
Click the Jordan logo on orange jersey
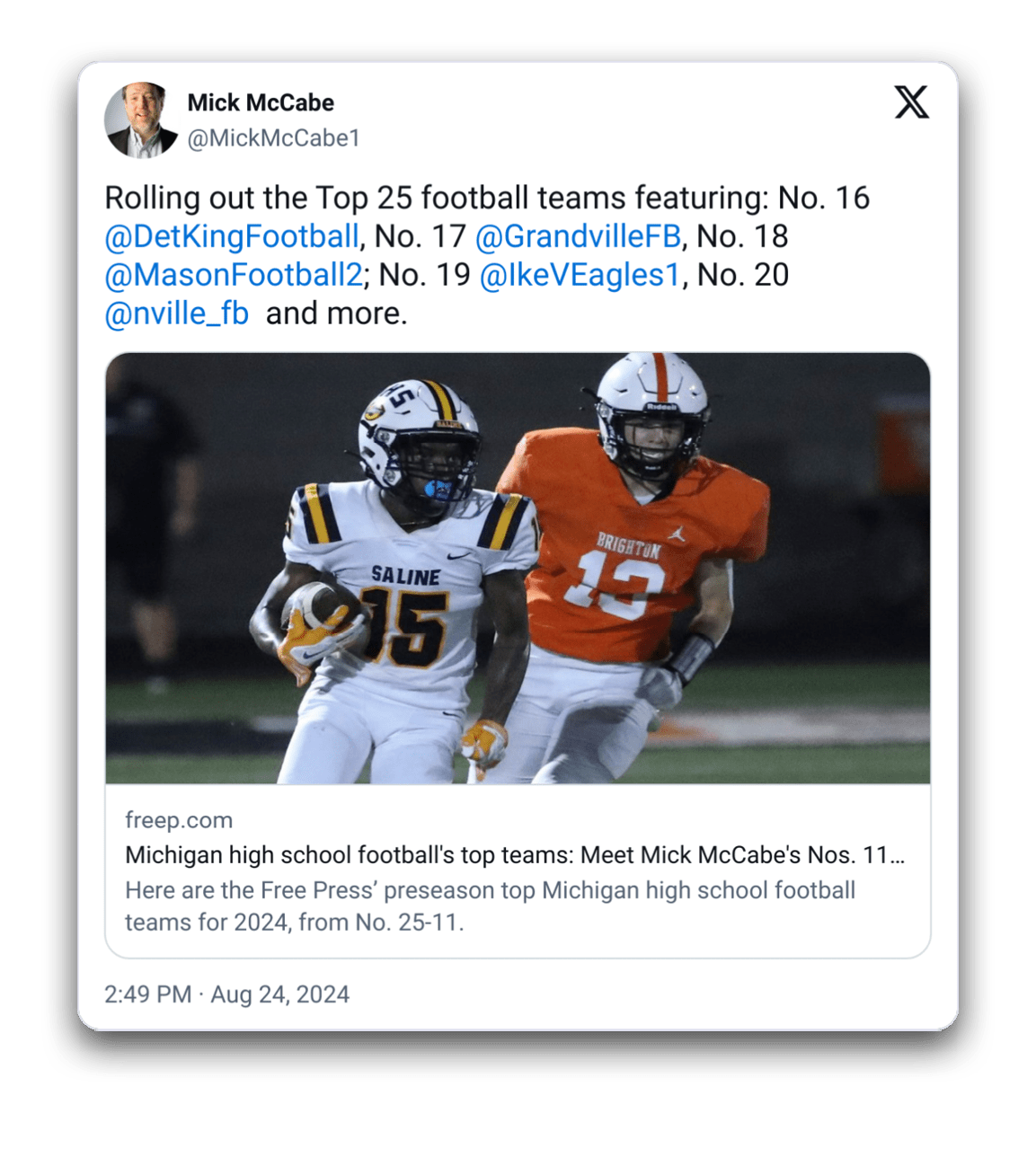coord(677,534)
